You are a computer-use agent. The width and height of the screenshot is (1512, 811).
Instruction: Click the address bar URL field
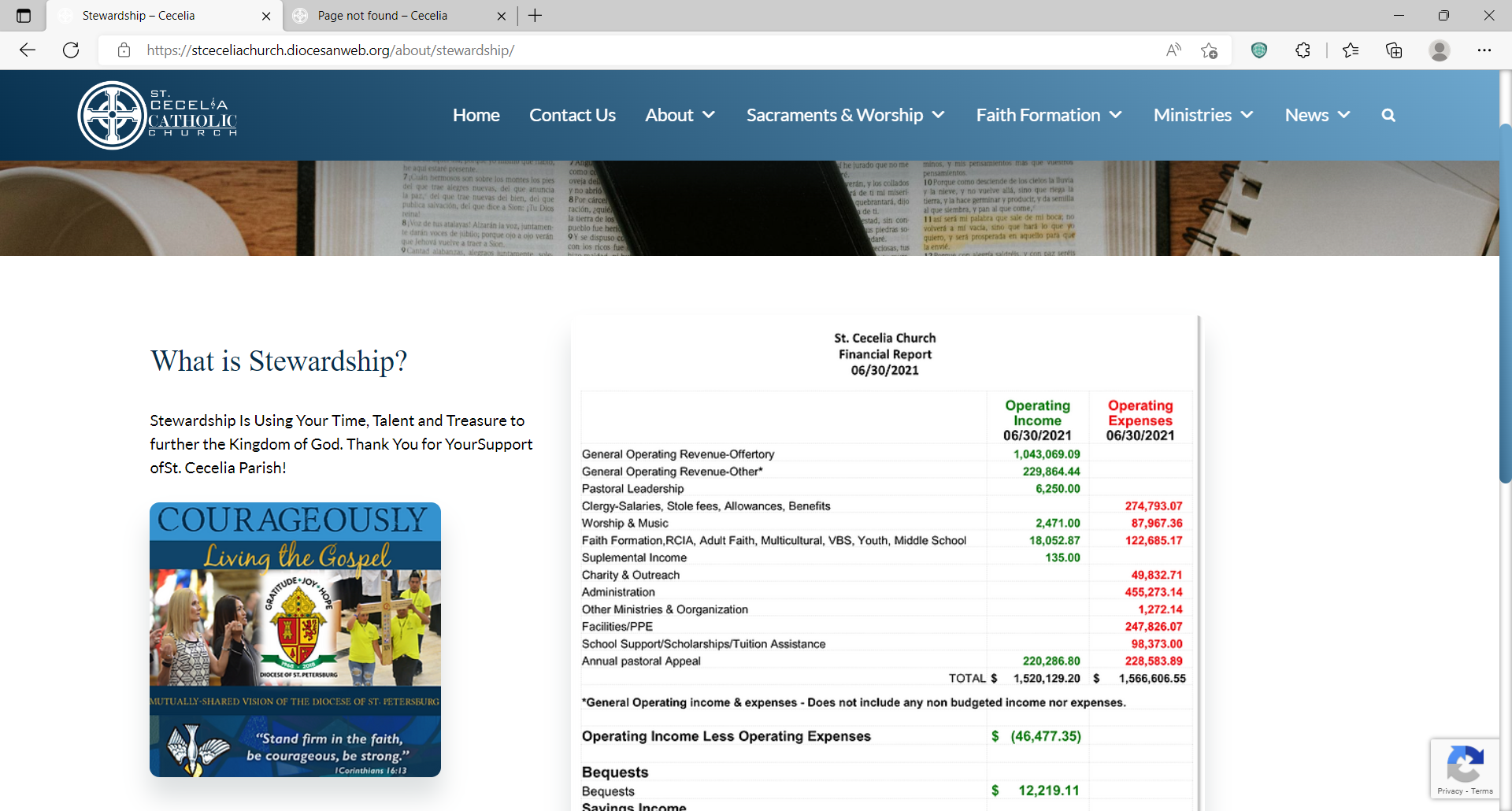630,50
